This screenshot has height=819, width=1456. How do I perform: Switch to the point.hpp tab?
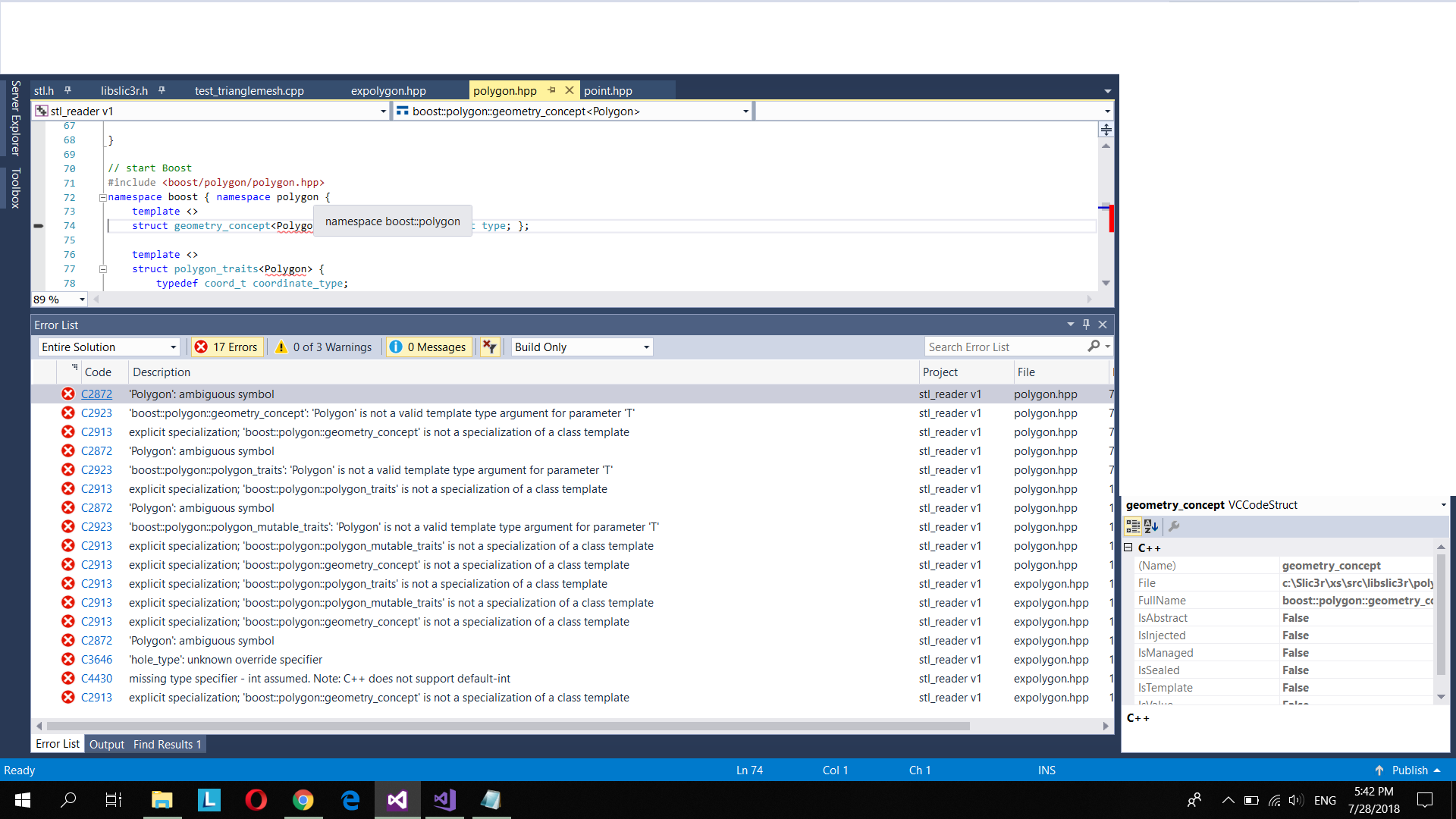click(x=608, y=90)
